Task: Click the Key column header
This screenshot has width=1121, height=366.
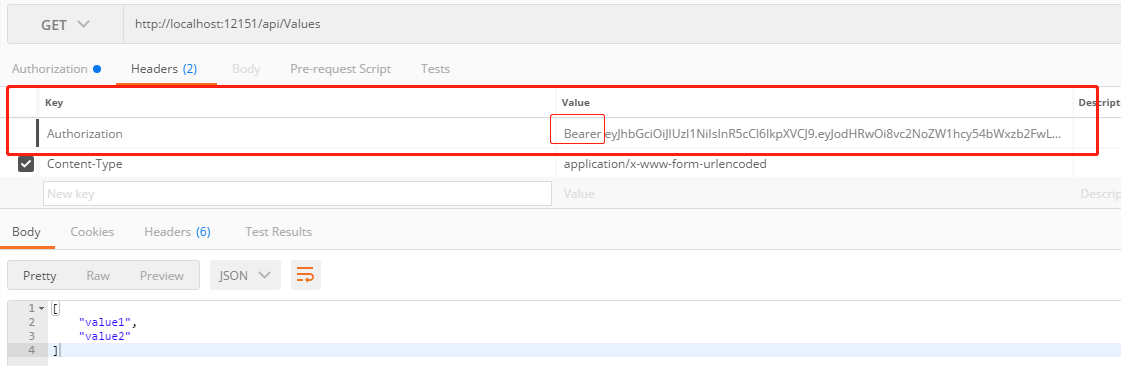Action: coord(54,103)
